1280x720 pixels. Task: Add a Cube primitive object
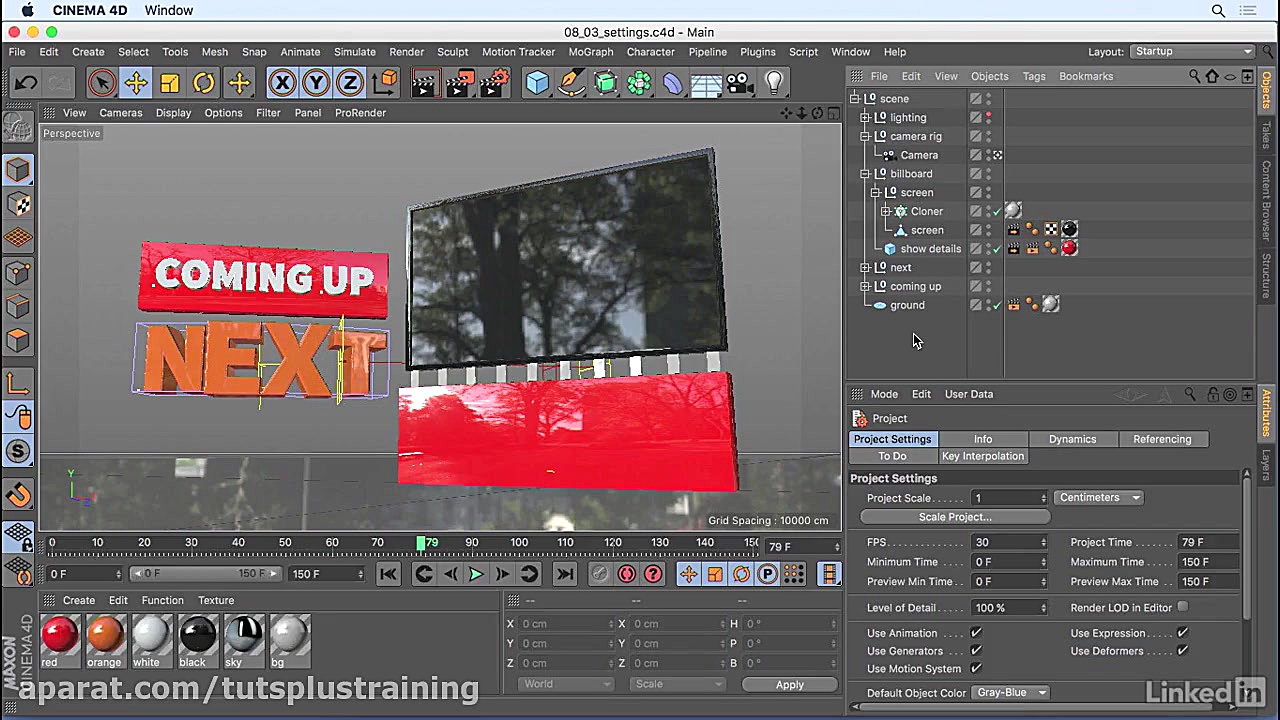(x=537, y=83)
